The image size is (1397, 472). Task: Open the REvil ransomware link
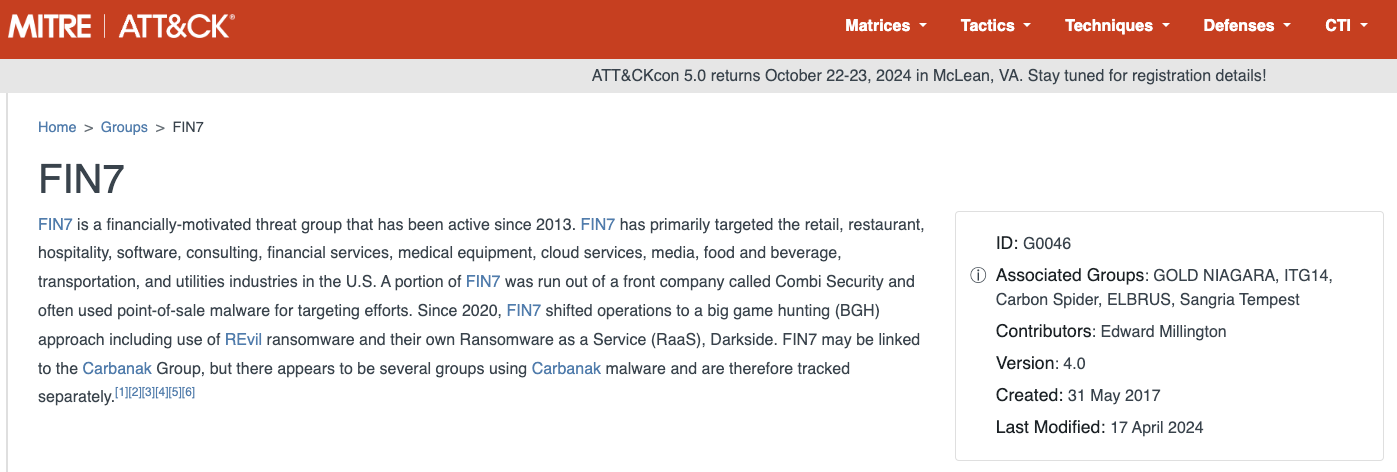243,339
